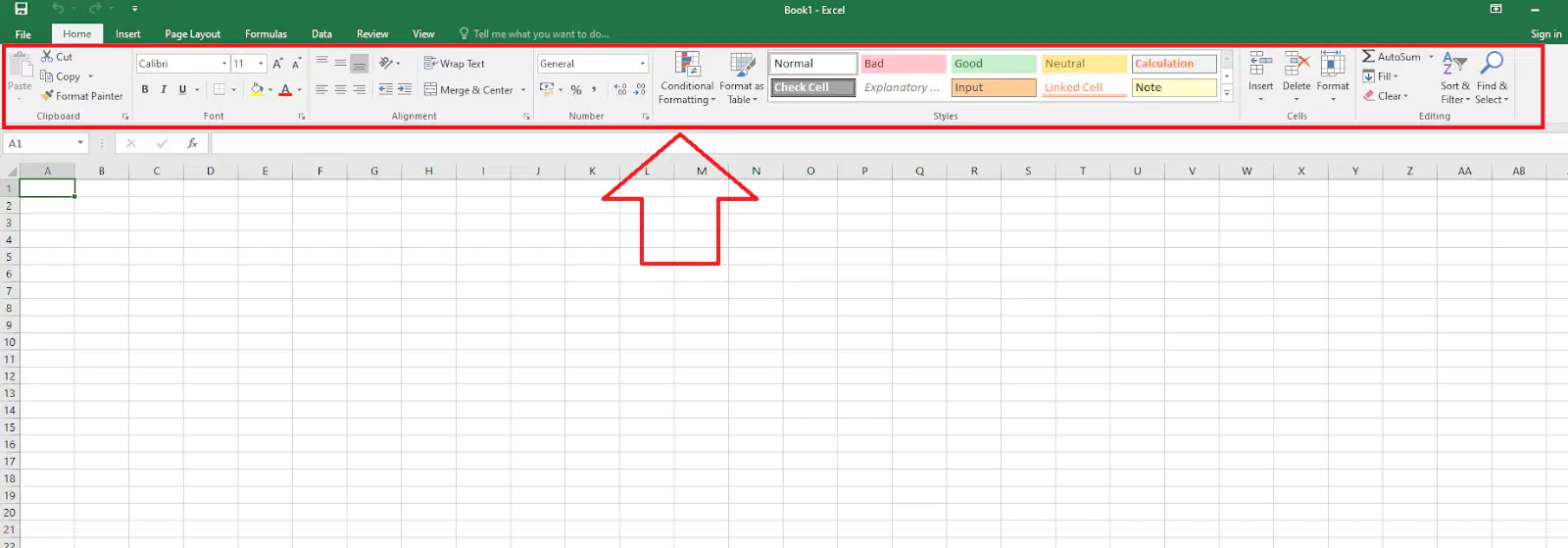Open the Clear eraser dropdown

point(1386,96)
